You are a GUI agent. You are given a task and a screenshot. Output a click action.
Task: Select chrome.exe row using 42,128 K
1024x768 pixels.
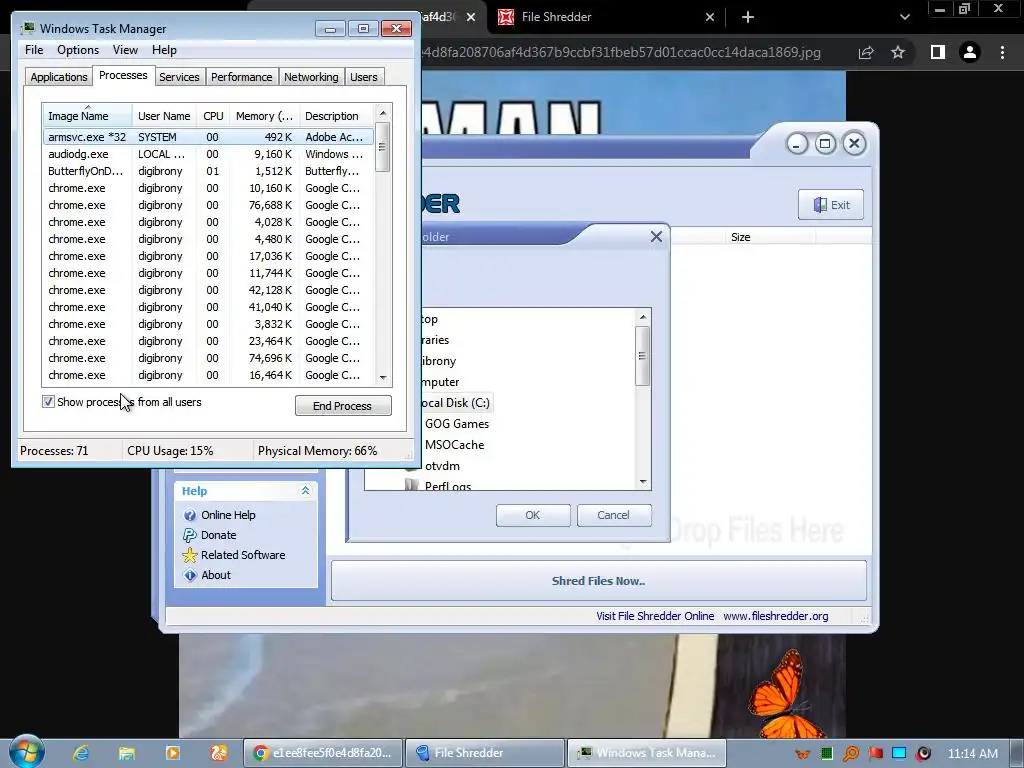tap(208, 290)
